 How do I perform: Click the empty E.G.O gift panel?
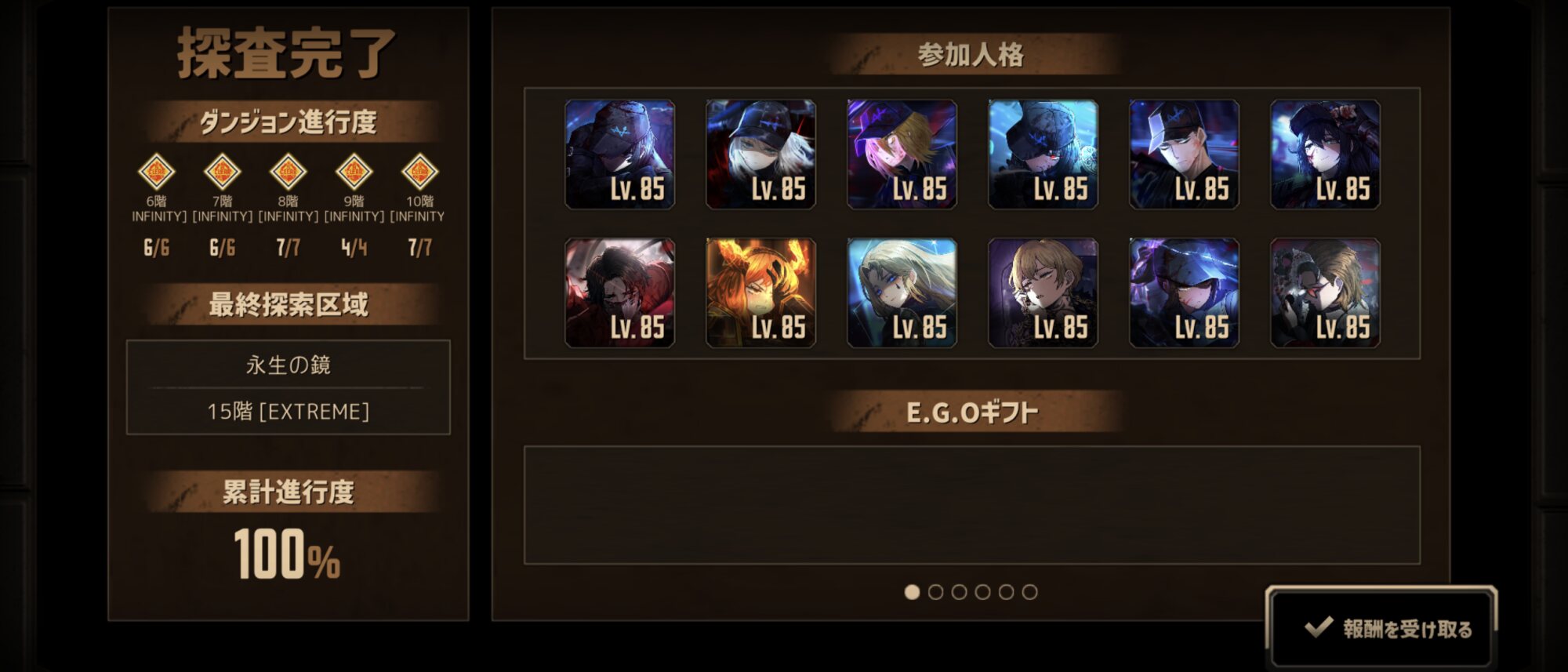[x=972, y=505]
